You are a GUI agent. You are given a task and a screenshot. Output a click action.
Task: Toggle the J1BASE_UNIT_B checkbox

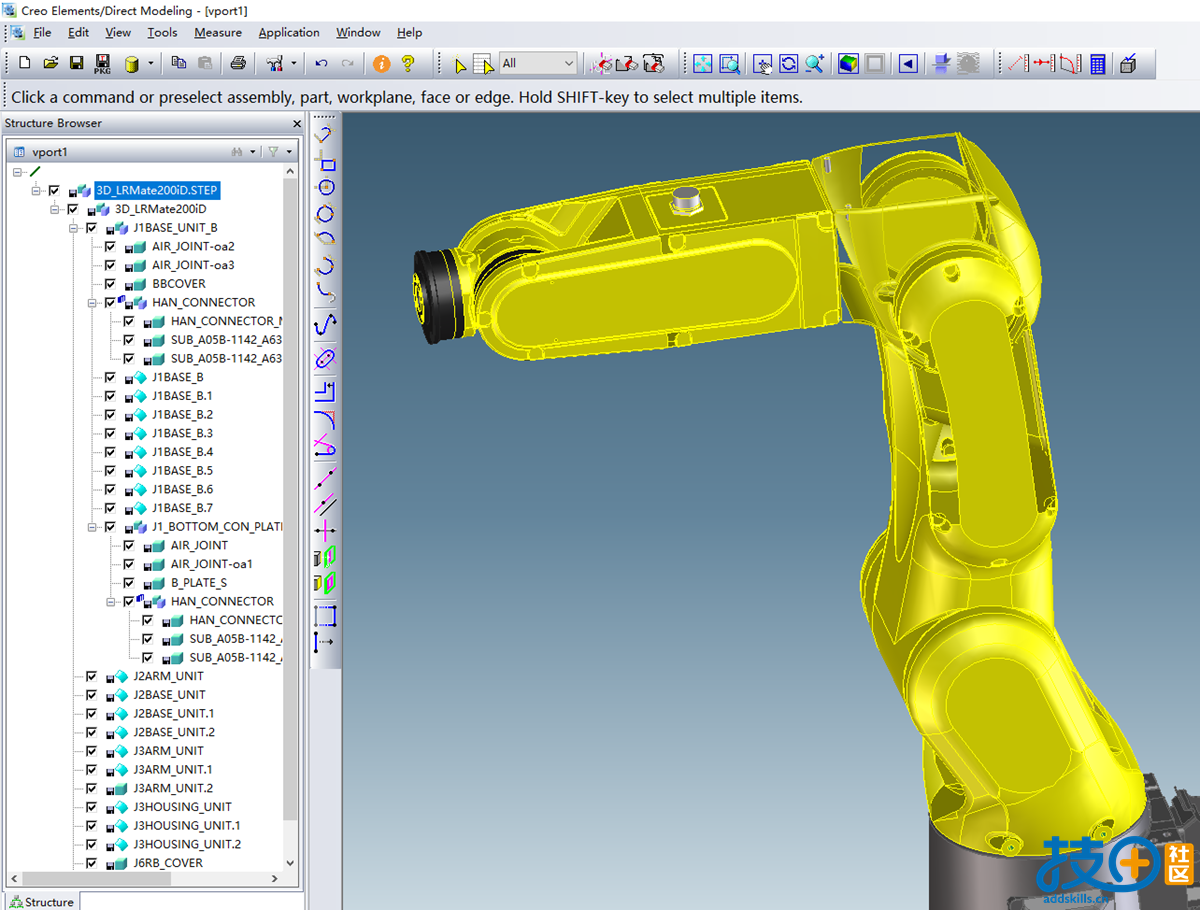(92, 228)
